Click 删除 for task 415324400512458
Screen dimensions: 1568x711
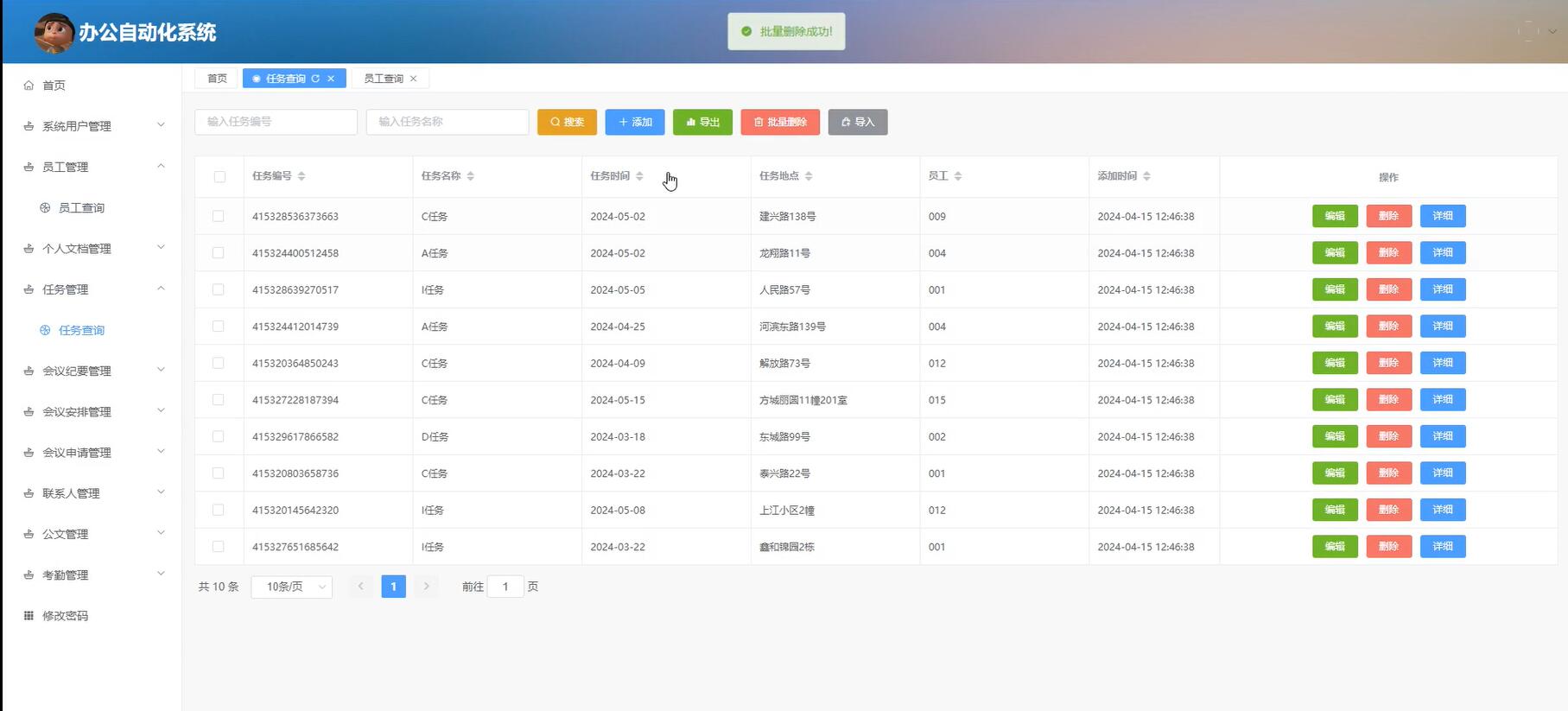pyautogui.click(x=1388, y=253)
